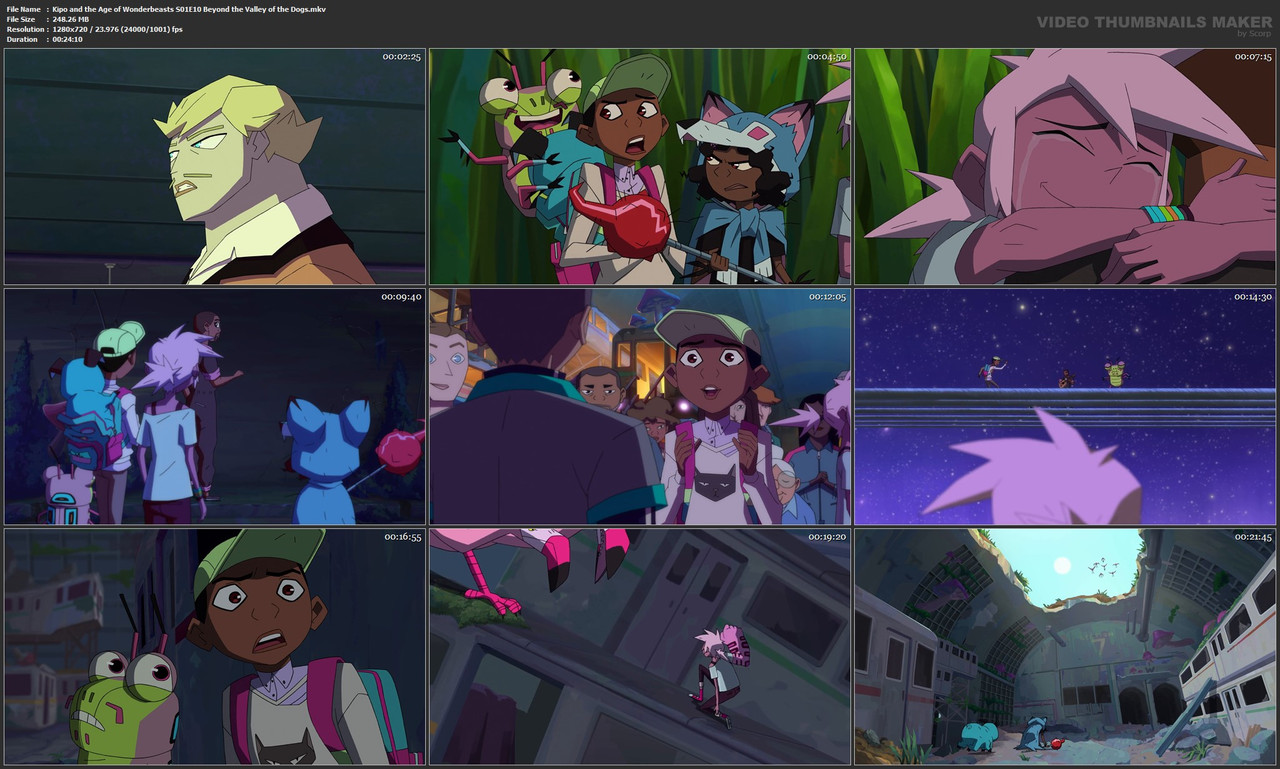The height and width of the screenshot is (769, 1280).
Task: Select the frame at 00:09:40
Action: pos(215,407)
